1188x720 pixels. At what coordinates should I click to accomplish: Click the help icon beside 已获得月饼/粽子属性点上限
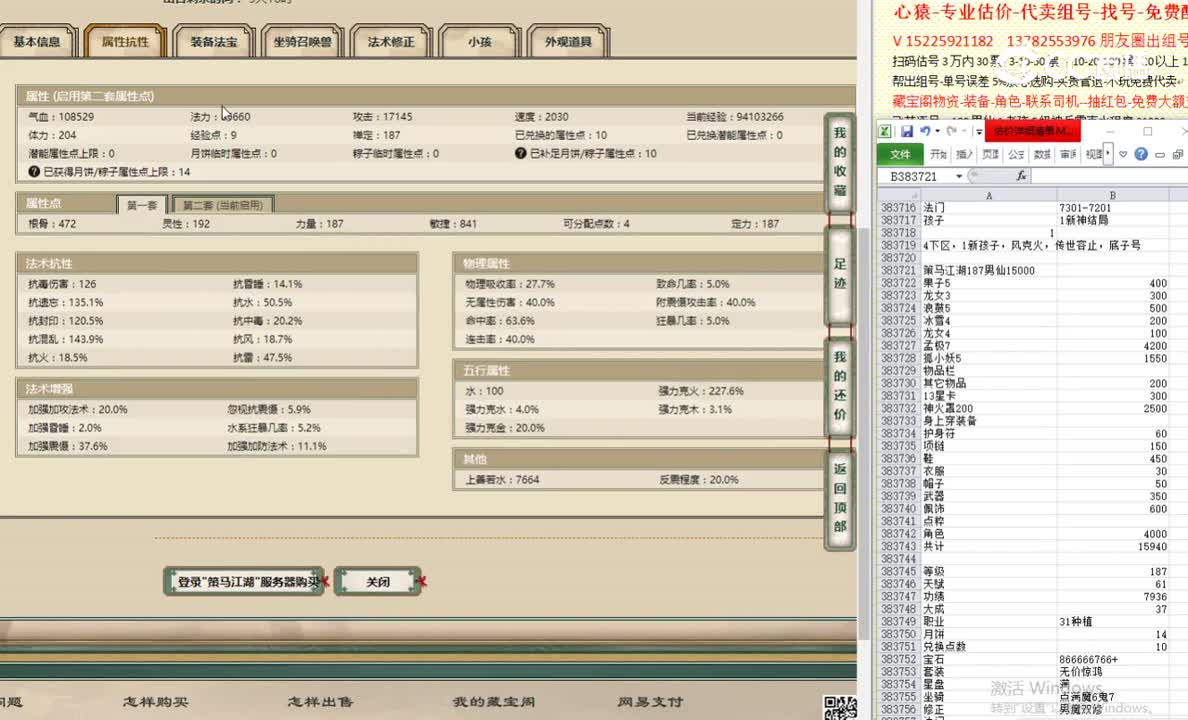tap(33, 172)
